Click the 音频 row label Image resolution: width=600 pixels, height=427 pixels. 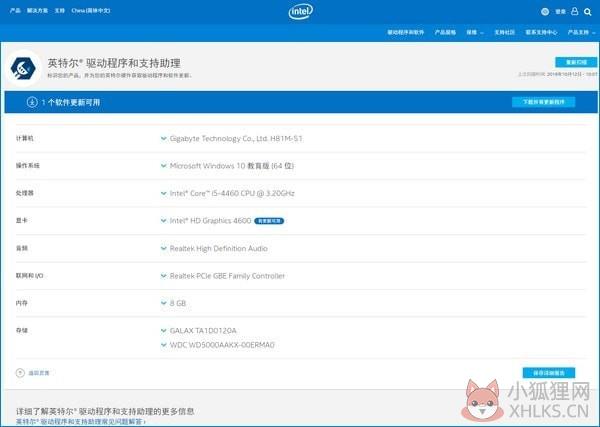pyautogui.click(x=22, y=248)
